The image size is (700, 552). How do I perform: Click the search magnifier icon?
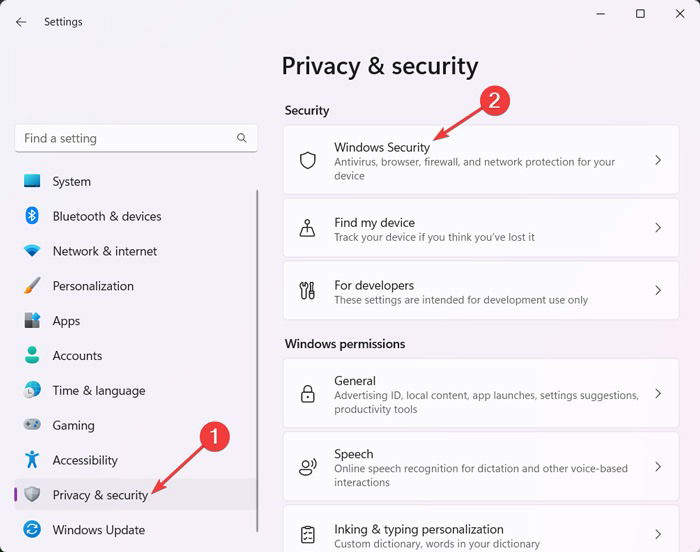tap(242, 138)
